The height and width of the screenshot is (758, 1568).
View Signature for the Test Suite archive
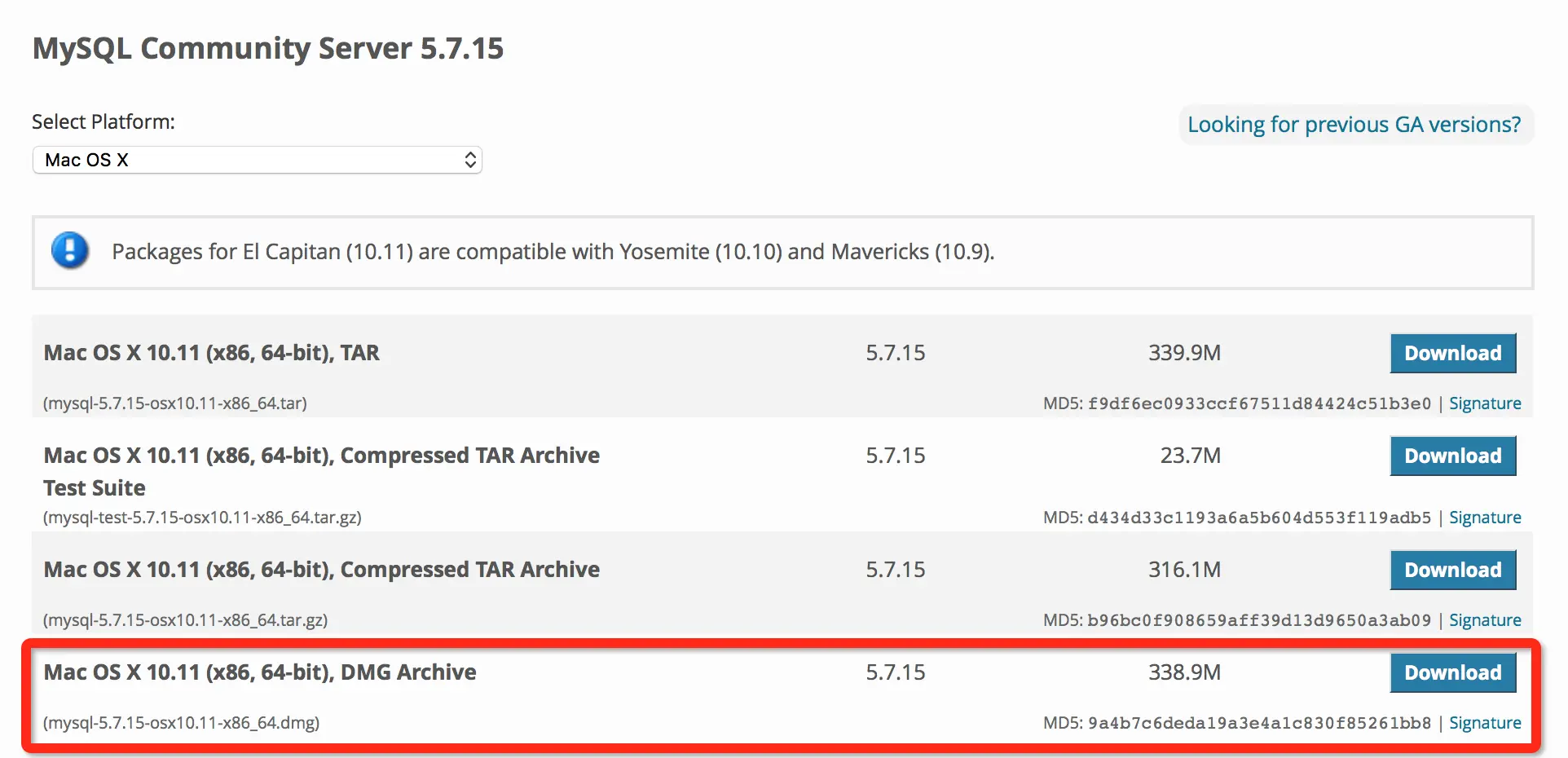[x=1484, y=518]
